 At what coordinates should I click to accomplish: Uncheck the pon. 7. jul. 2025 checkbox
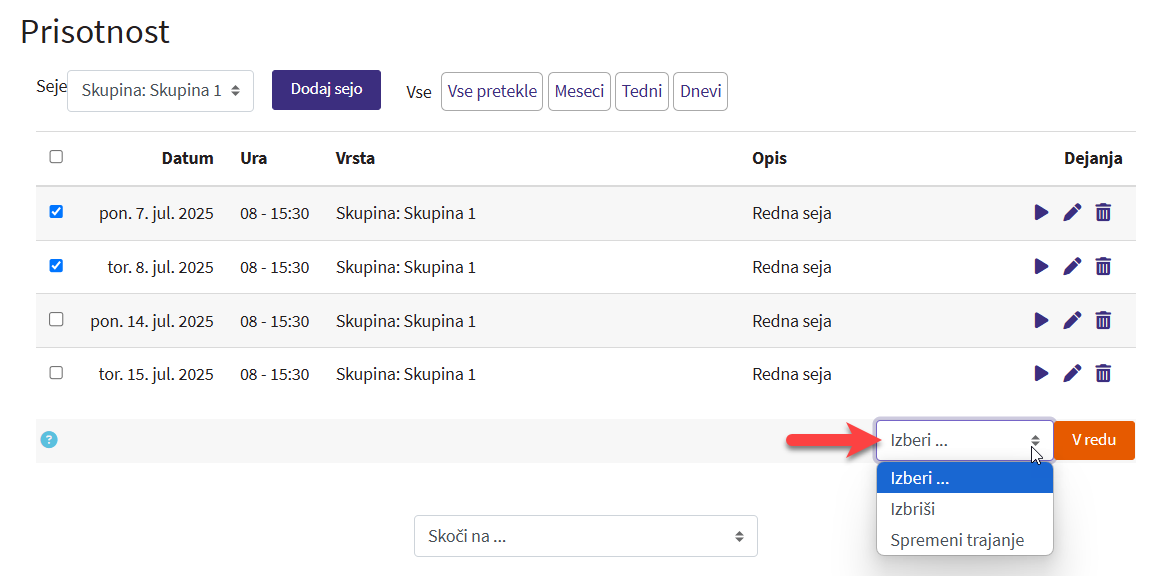56,212
